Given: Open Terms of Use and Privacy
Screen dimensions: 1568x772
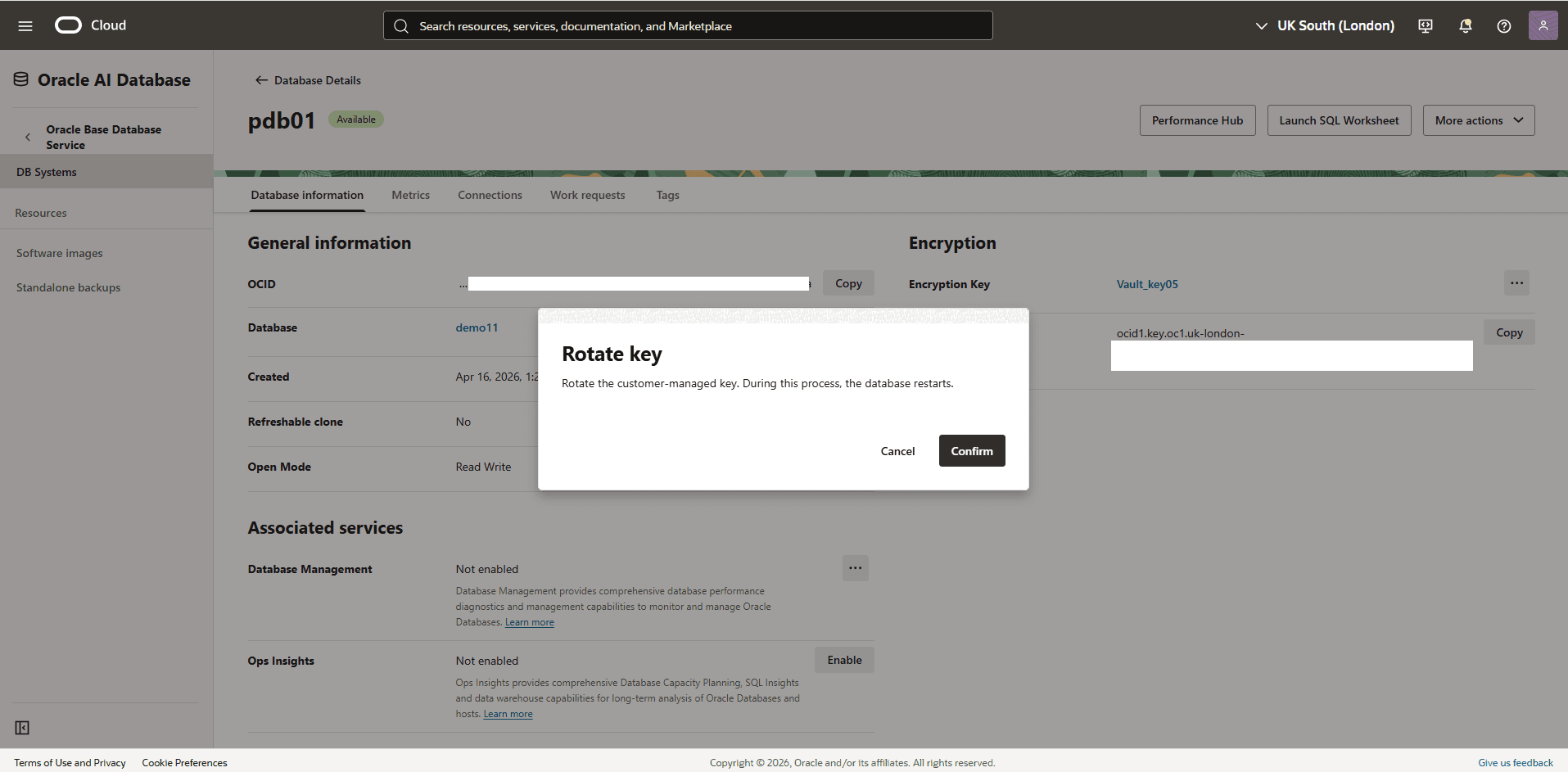Looking at the screenshot, I should pos(70,762).
